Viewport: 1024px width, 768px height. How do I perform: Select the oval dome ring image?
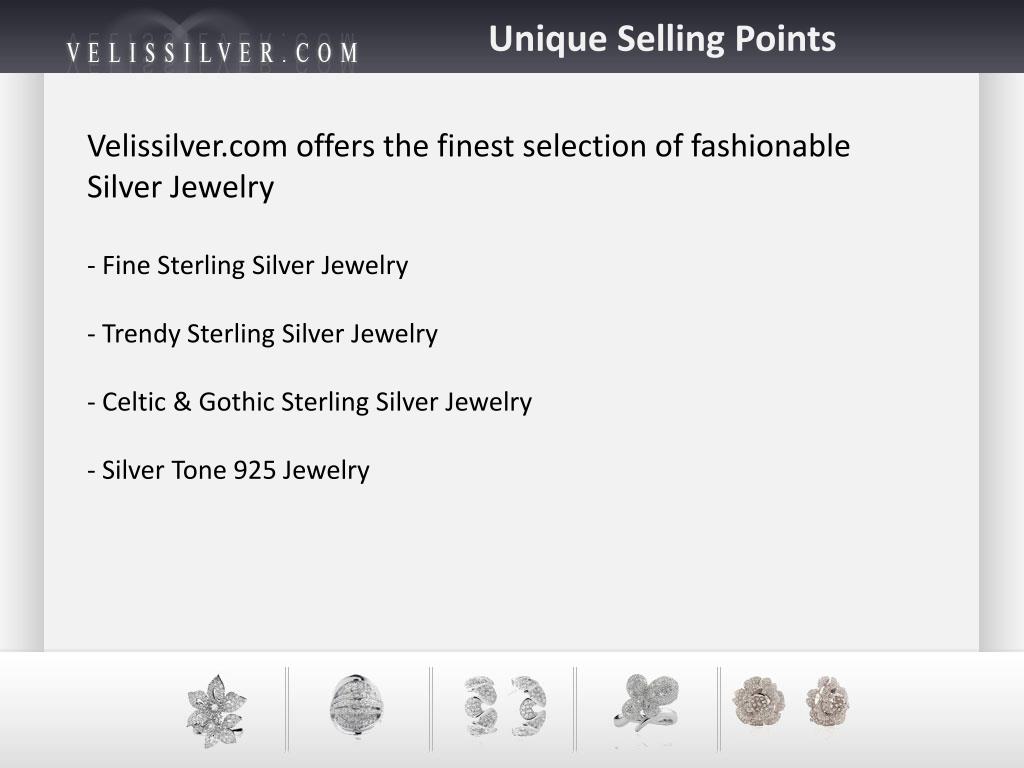356,706
